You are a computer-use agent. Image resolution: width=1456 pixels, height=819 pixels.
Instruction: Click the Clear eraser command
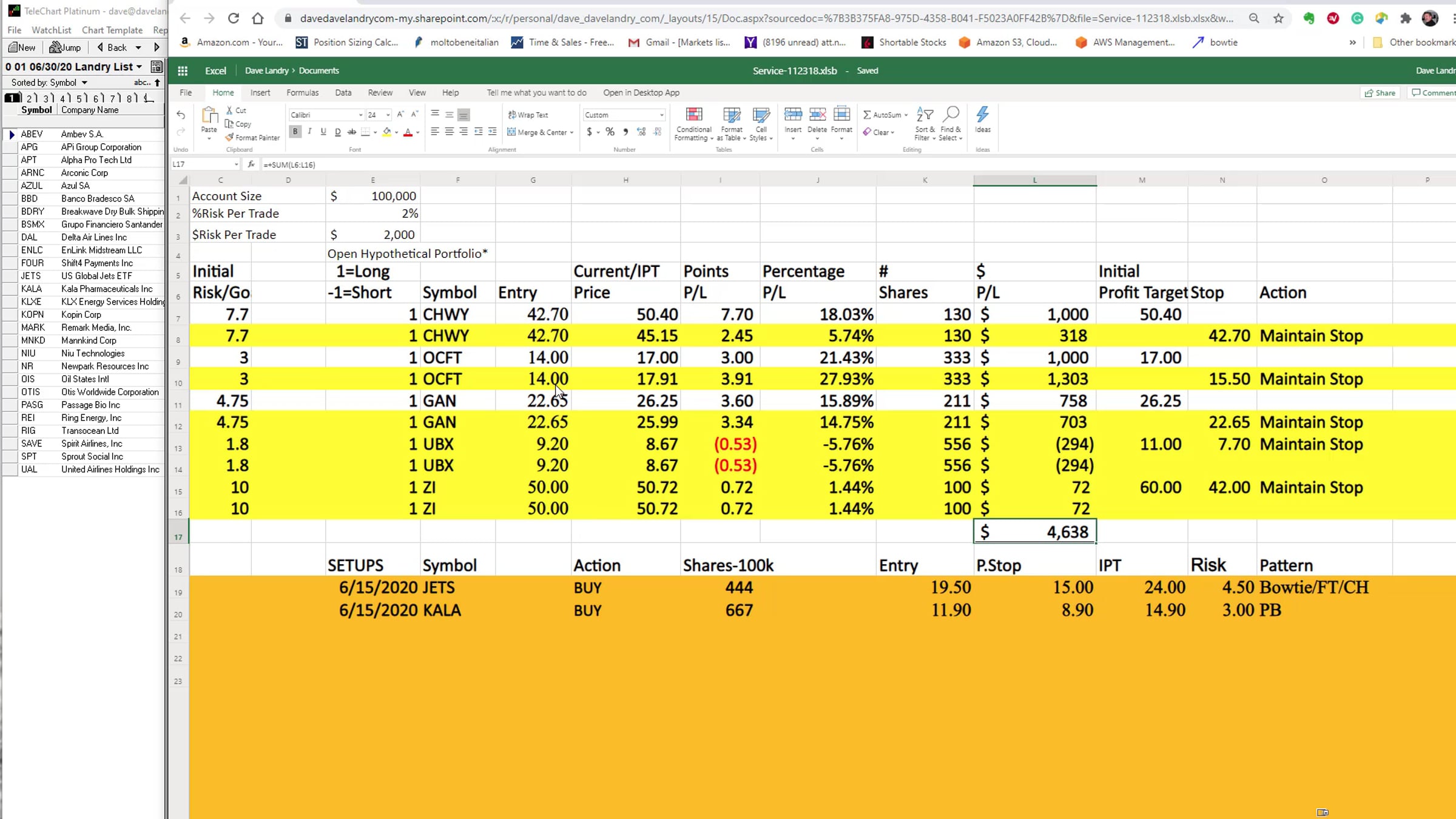pyautogui.click(x=878, y=132)
